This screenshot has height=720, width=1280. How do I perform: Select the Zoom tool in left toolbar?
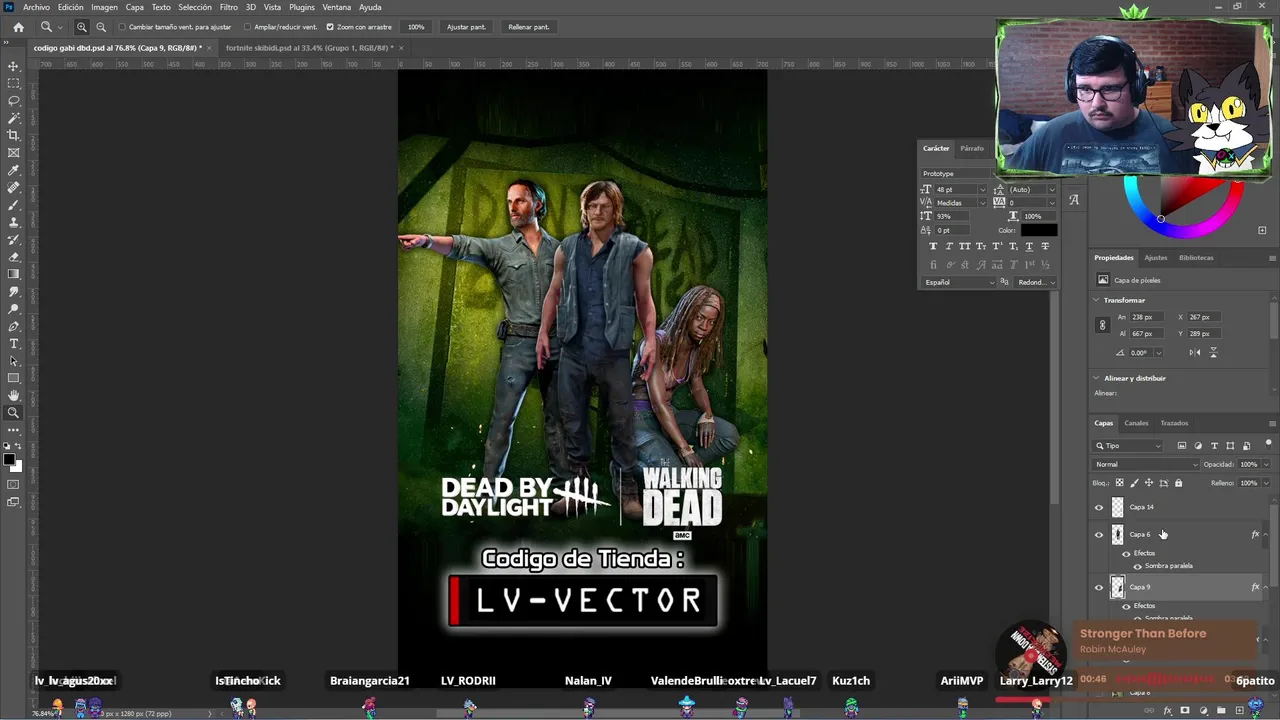pos(13,413)
